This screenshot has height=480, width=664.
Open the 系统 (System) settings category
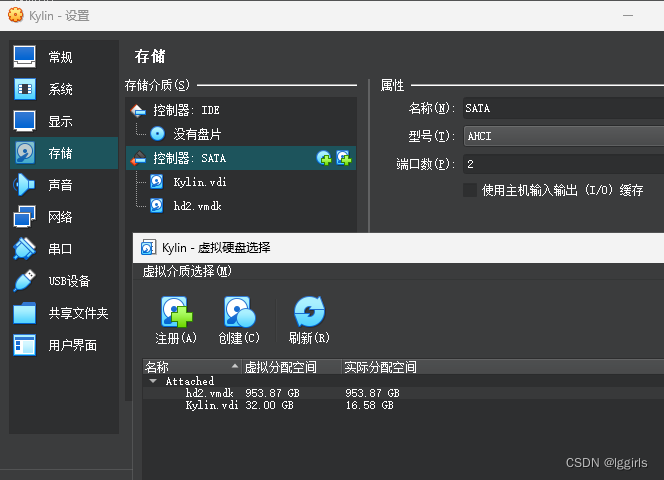[x=64, y=89]
